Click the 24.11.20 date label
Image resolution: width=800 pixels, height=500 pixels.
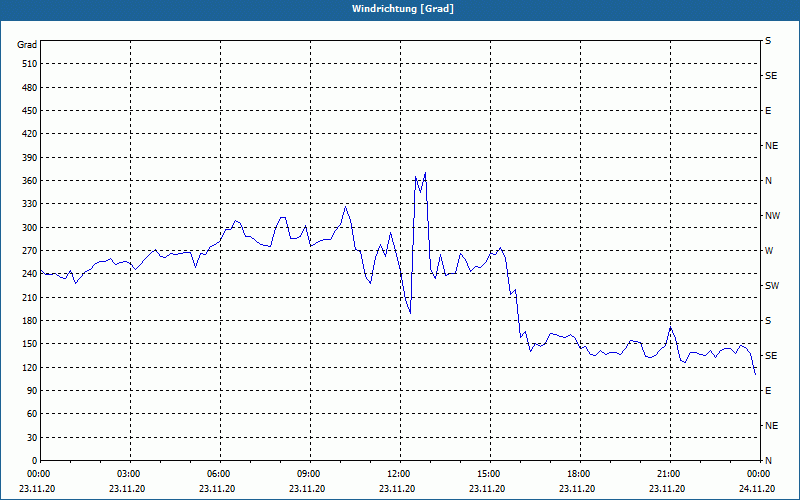point(757,489)
